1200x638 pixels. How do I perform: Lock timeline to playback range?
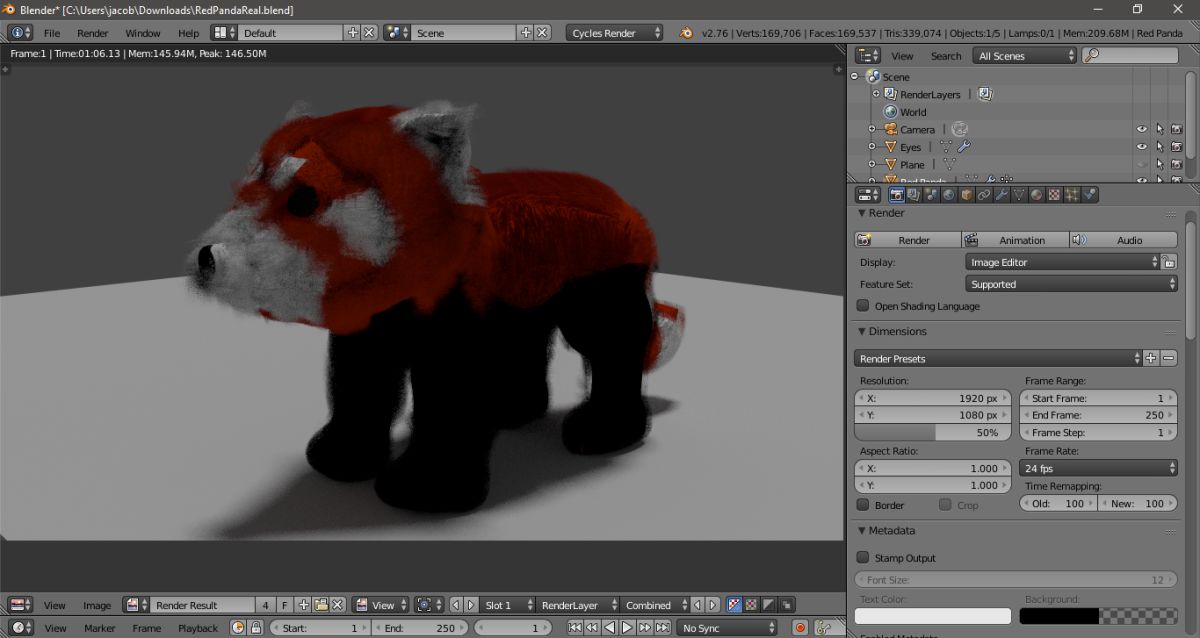[255, 628]
